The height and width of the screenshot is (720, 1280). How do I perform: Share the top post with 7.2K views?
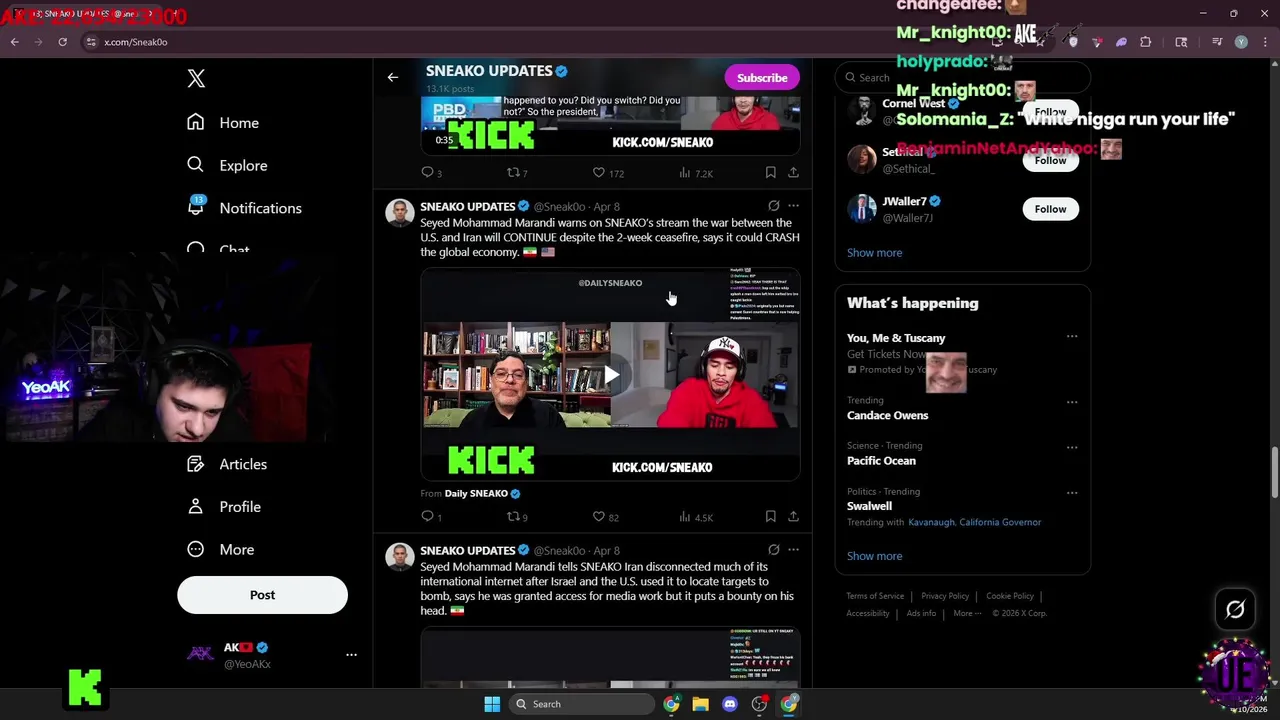(x=793, y=173)
